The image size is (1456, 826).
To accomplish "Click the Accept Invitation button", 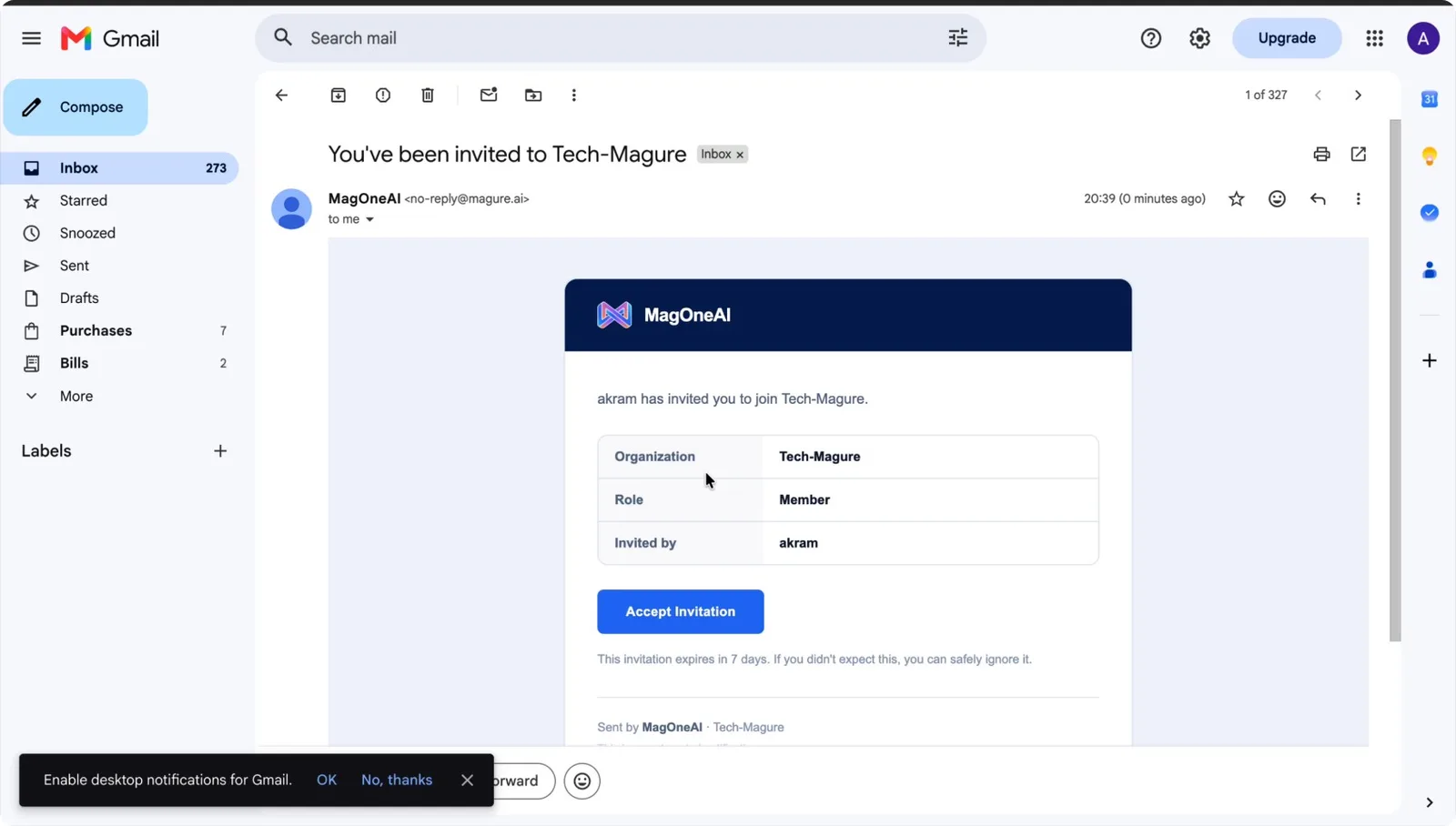I will click(x=681, y=611).
